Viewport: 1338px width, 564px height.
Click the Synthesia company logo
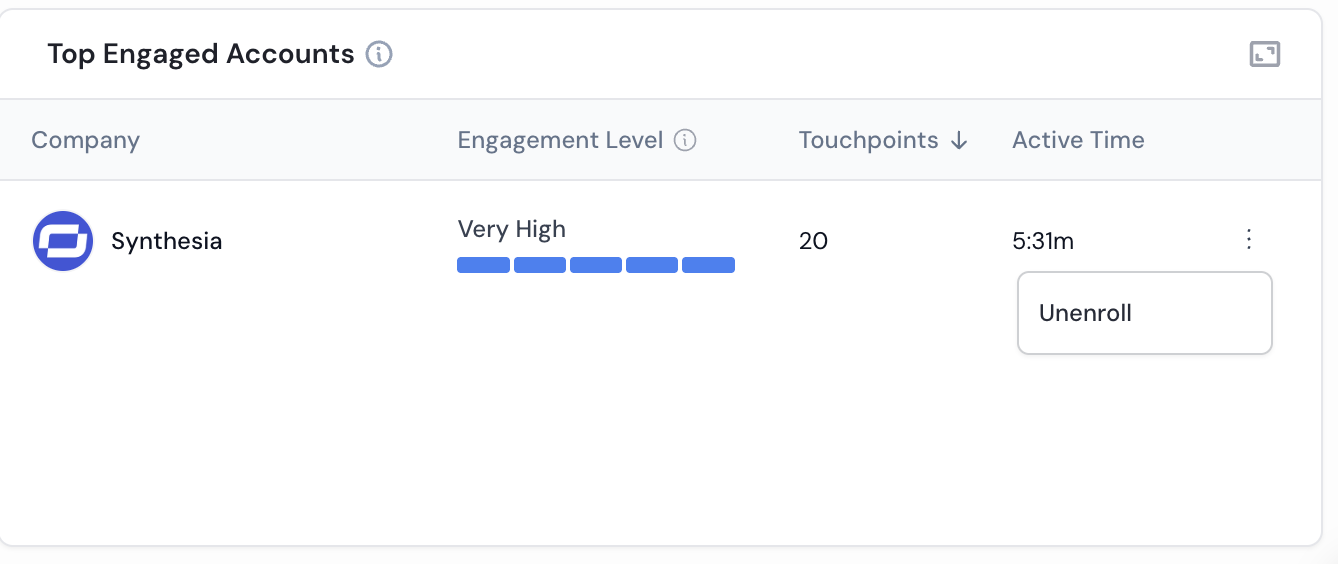pyautogui.click(x=63, y=241)
